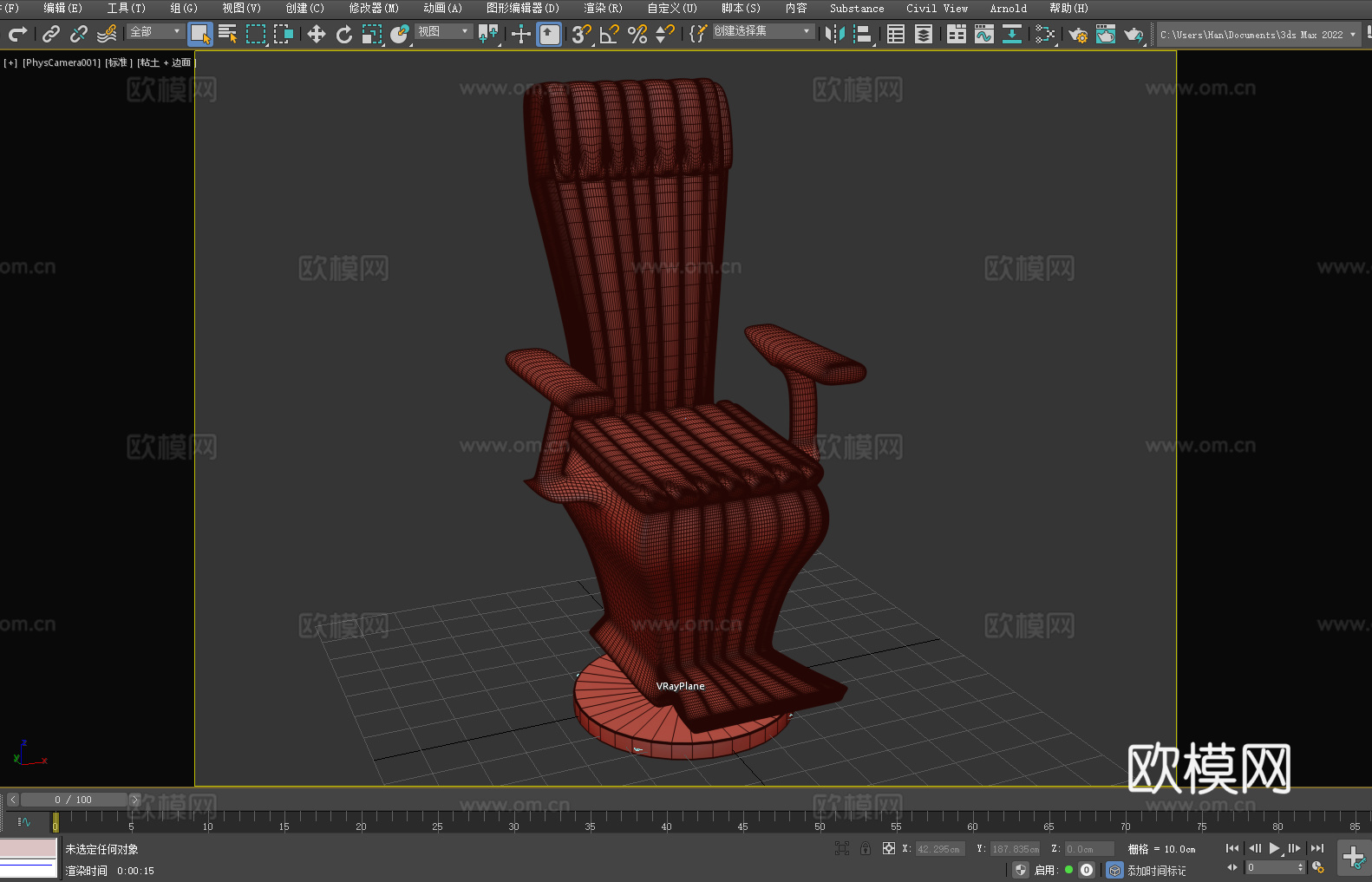
Task: Open the 修改器(M) menu
Action: click(x=374, y=8)
